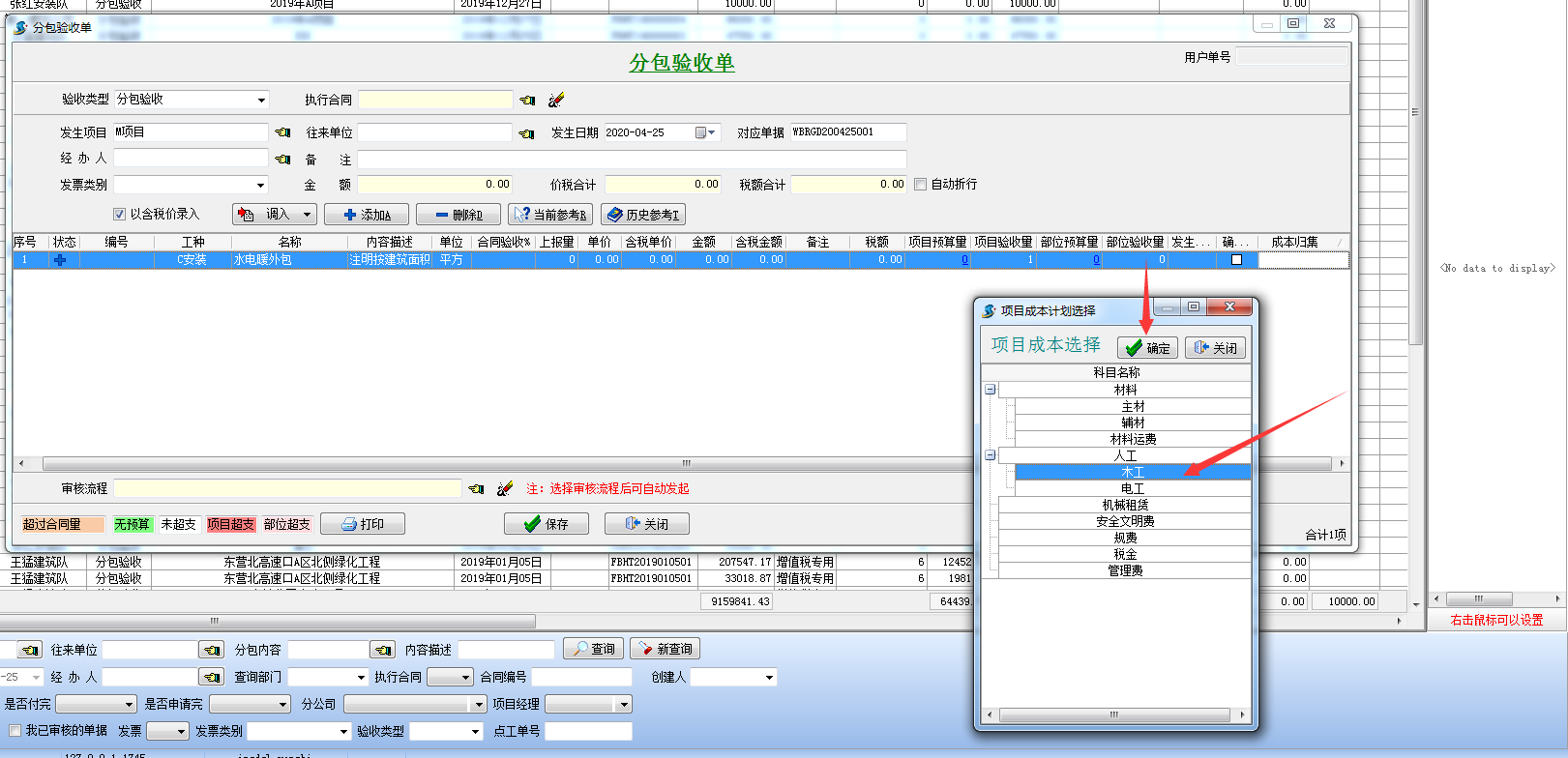Click lookup icon beside 执行合同 field
This screenshot has width=1568, height=758.
pos(527,100)
